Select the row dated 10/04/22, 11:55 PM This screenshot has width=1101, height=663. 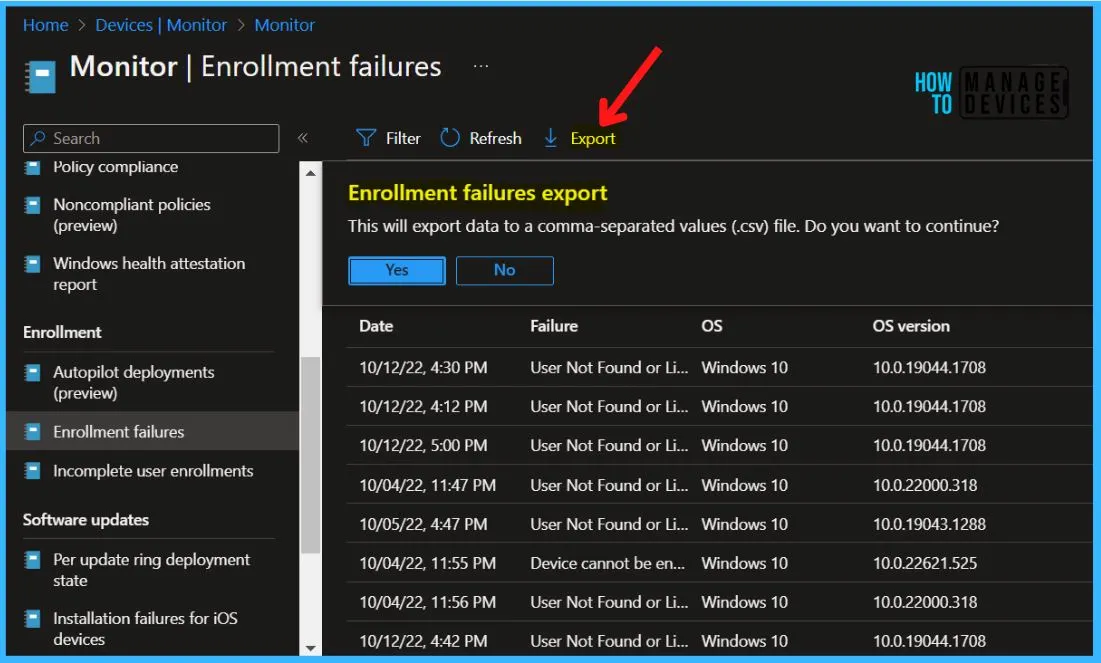click(x=719, y=563)
